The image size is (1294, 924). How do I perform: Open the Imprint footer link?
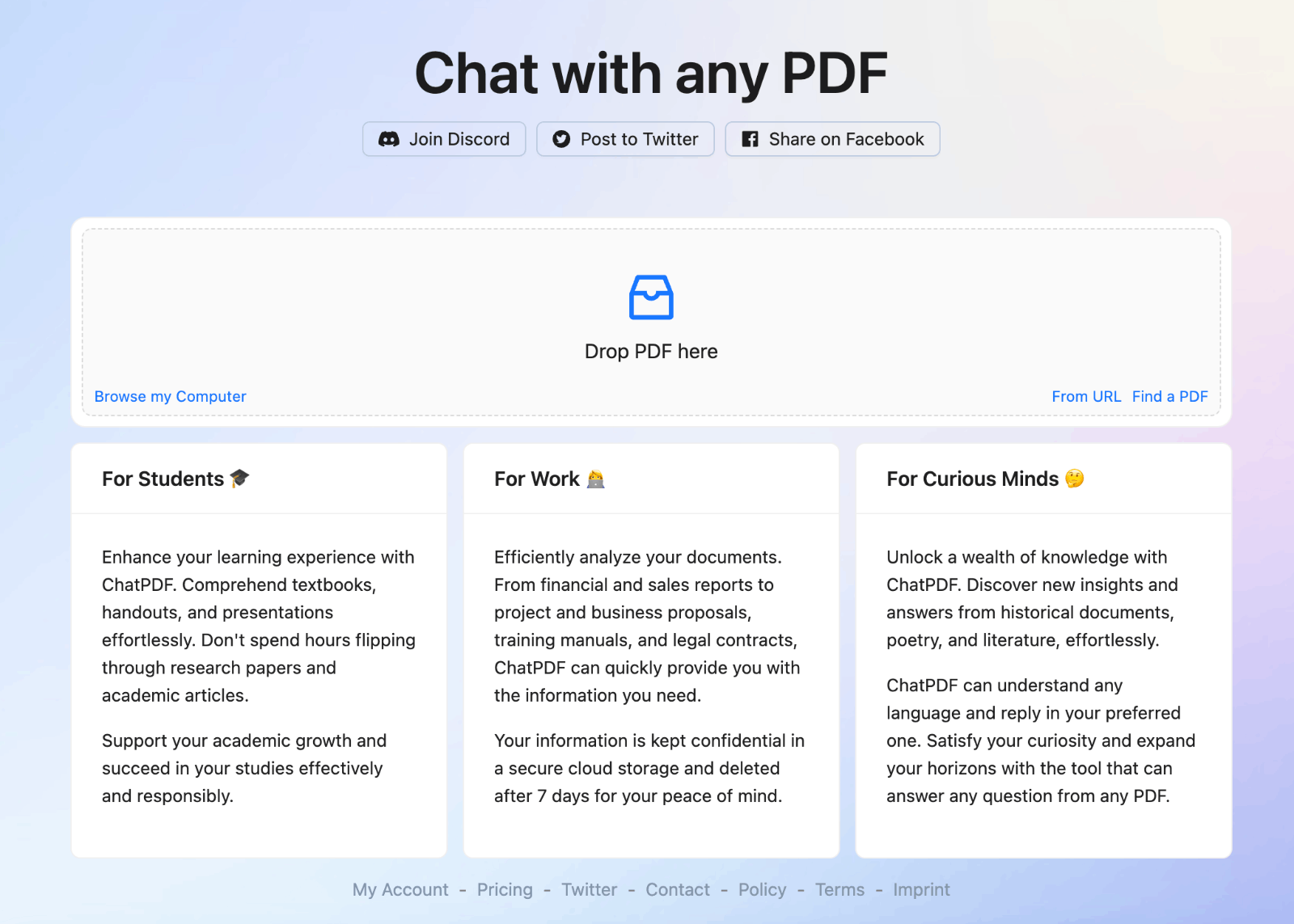921,889
